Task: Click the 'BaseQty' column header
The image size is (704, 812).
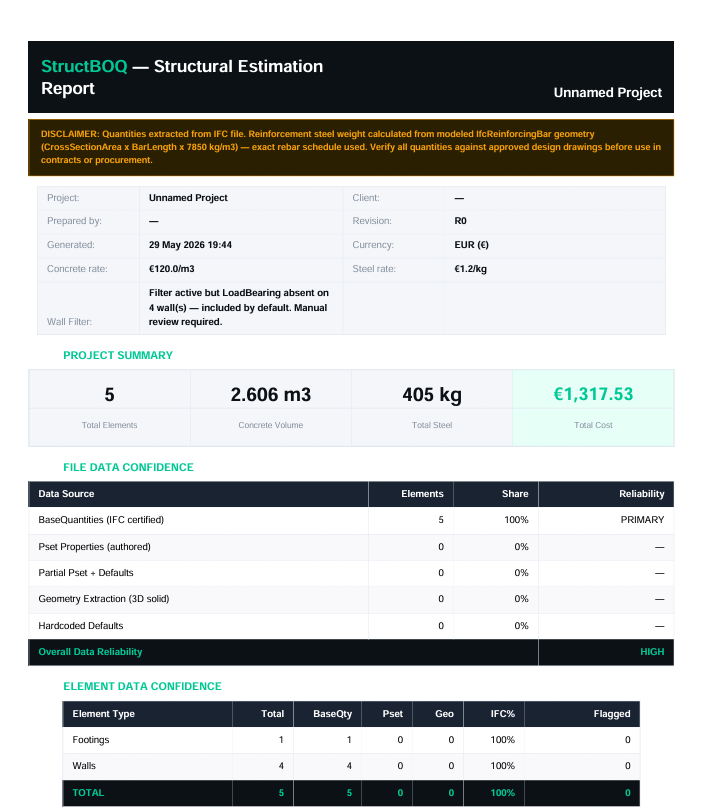Action: [333, 714]
